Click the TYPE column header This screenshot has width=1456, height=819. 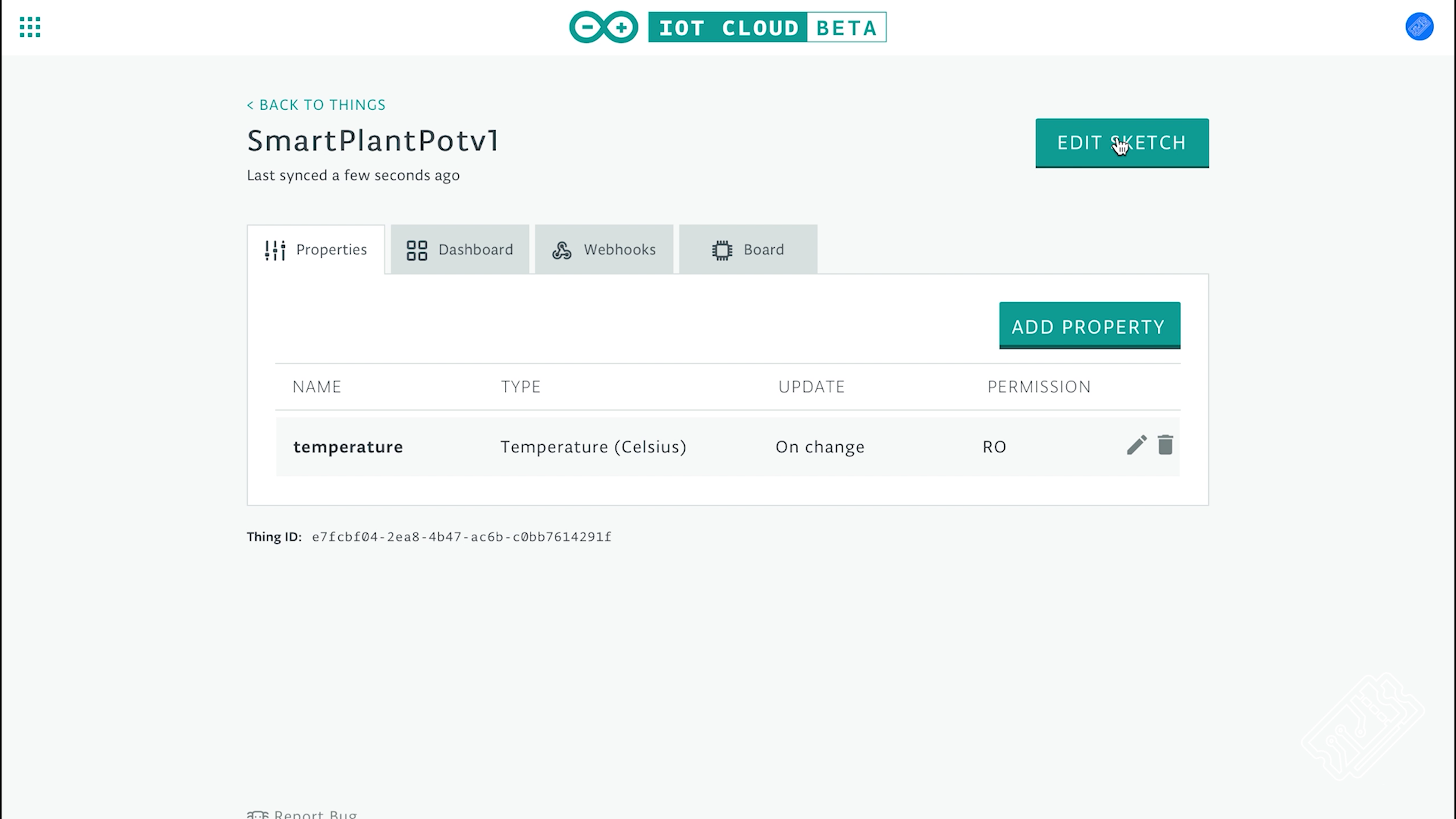click(520, 386)
